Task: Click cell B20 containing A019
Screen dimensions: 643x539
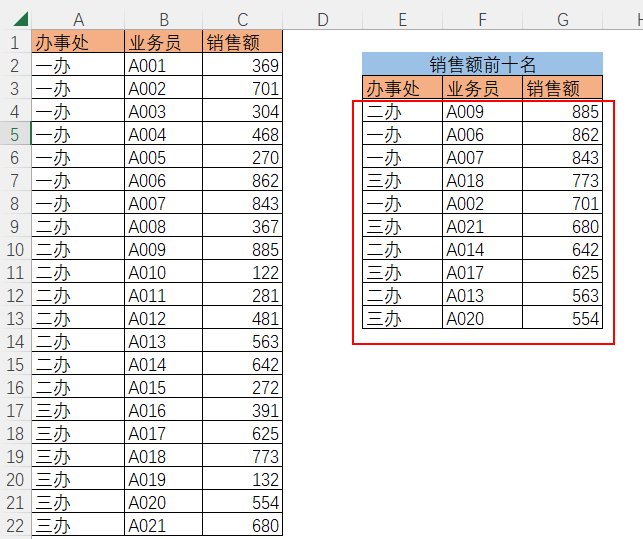Action: pyautogui.click(x=163, y=479)
